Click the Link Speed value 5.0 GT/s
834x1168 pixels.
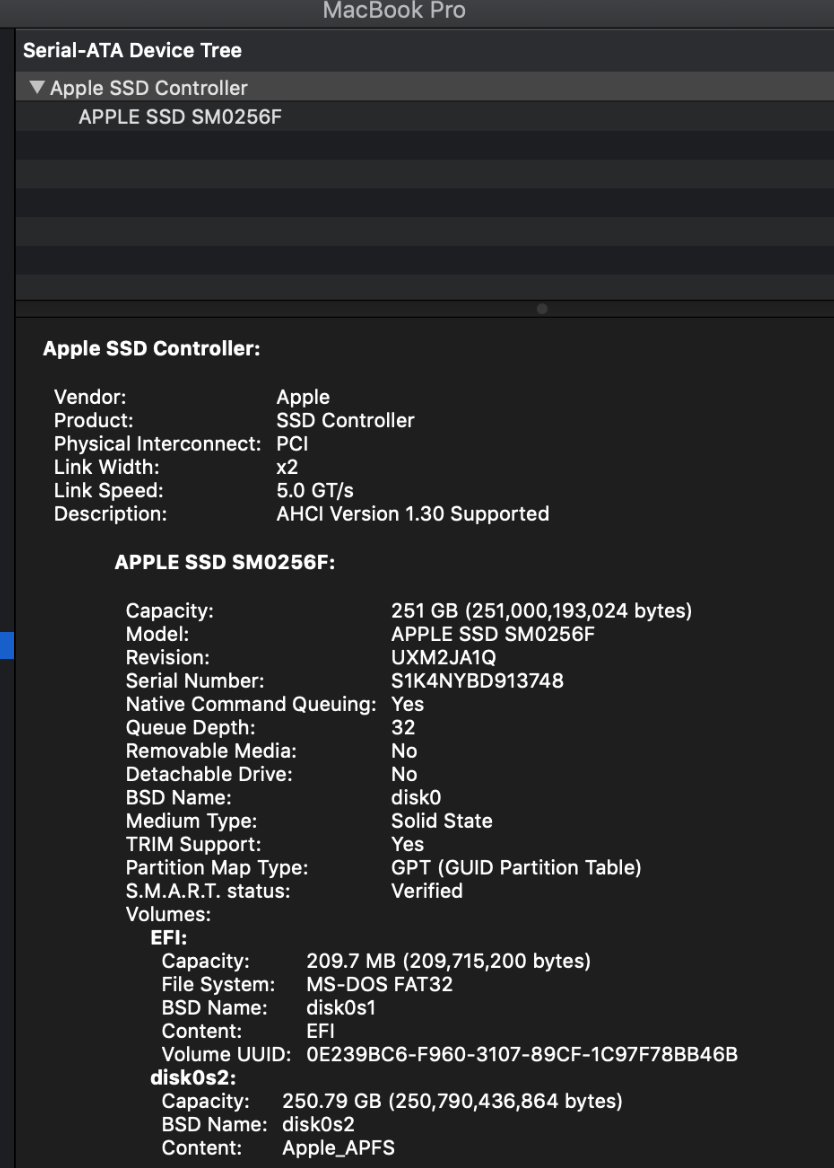pos(315,491)
